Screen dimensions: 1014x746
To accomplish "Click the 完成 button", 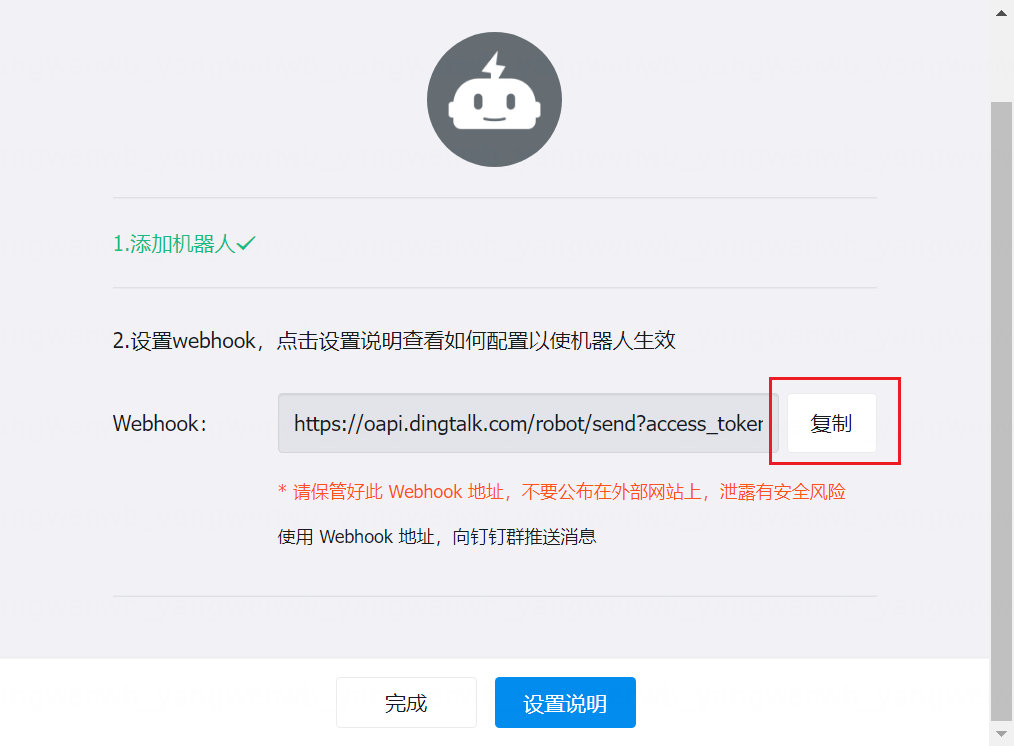I will tap(406, 703).
